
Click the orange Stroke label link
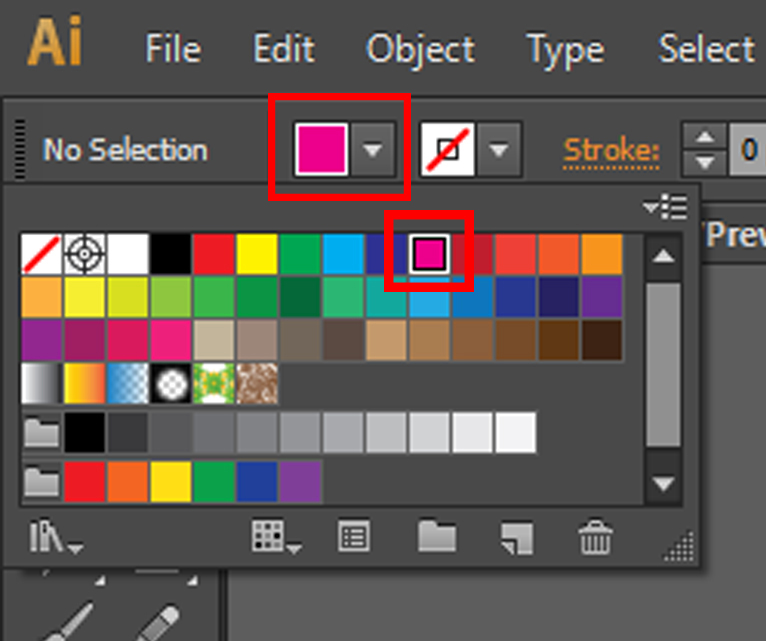[x=612, y=150]
